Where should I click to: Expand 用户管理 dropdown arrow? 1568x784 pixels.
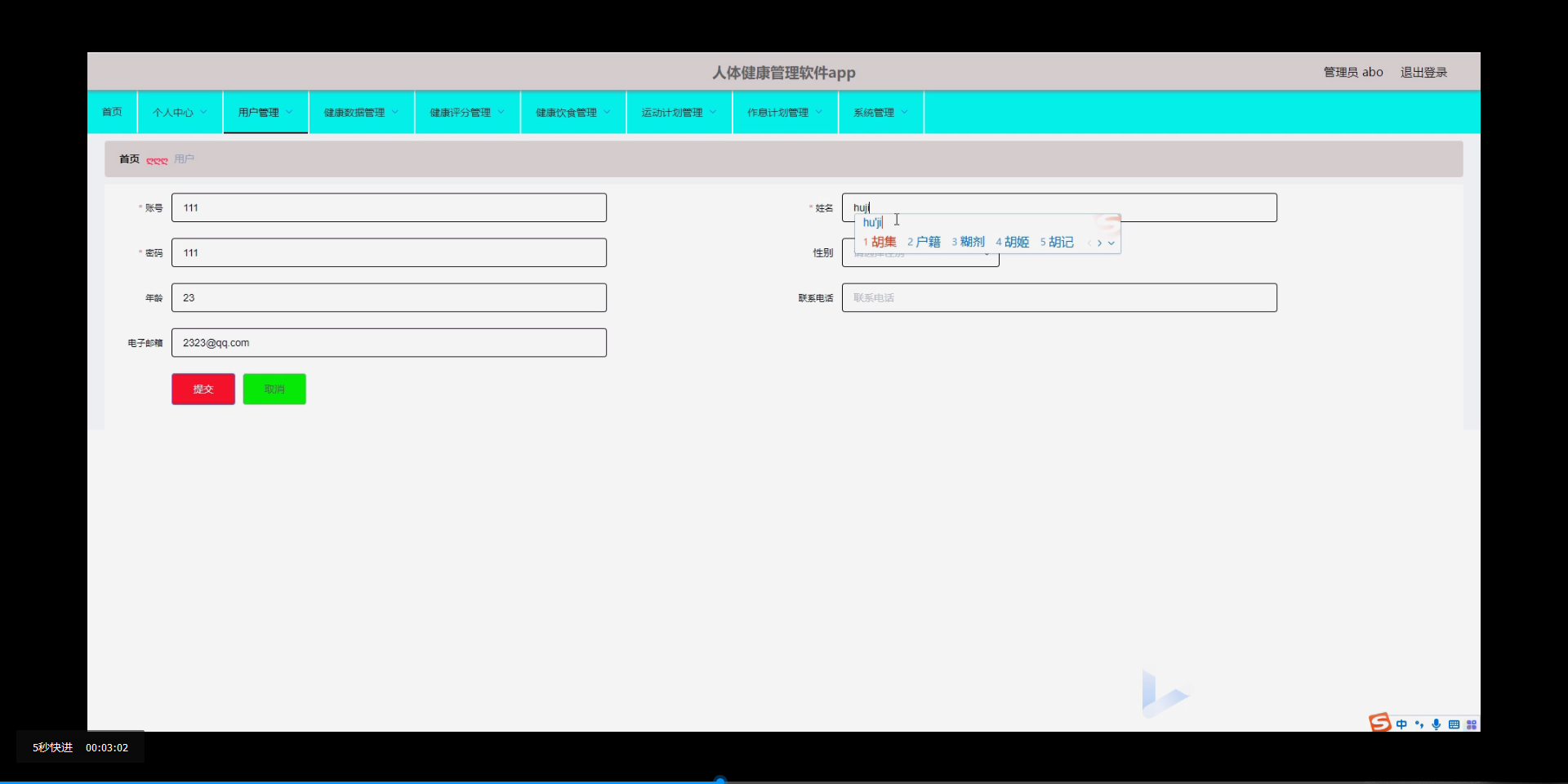click(288, 112)
